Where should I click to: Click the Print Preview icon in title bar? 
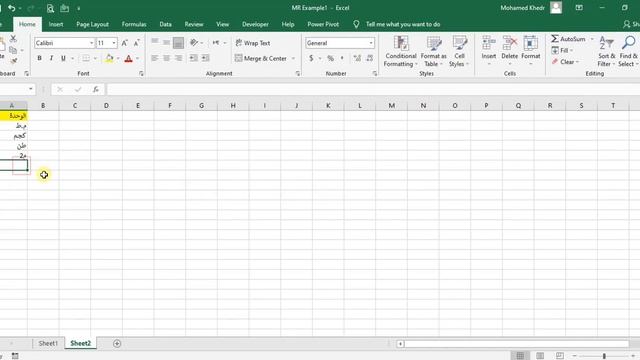pyautogui.click(x=50, y=8)
